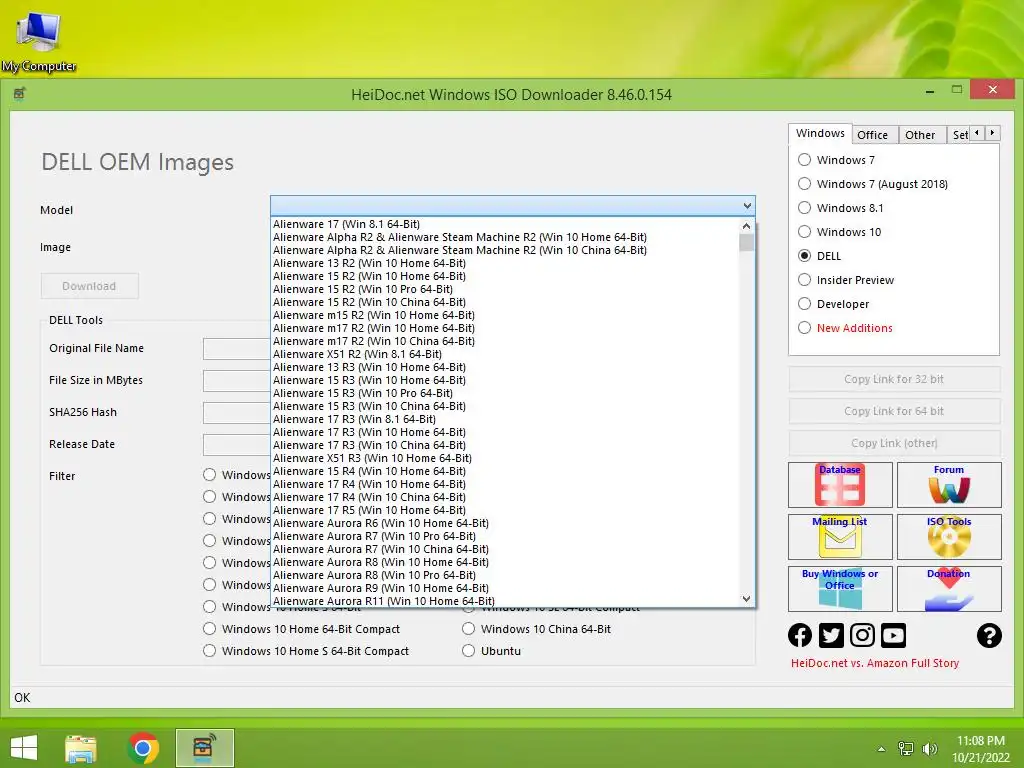
Task: Open the Donation icon button
Action: click(949, 589)
